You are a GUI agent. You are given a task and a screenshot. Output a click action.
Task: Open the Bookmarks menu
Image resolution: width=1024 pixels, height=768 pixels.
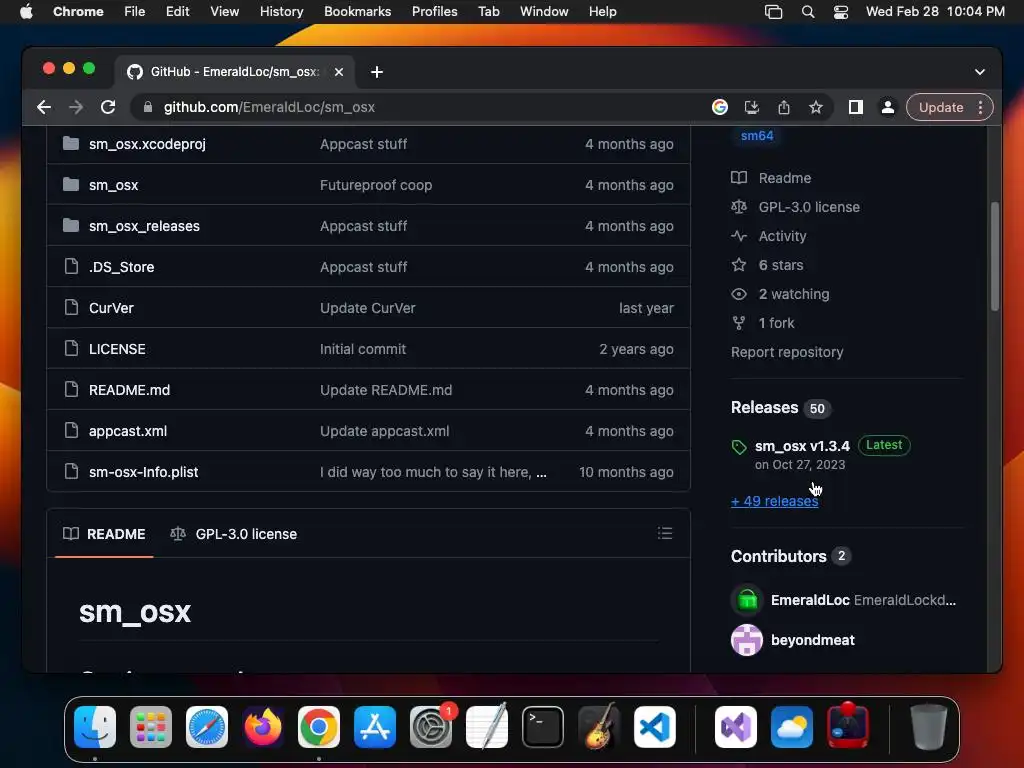click(357, 12)
